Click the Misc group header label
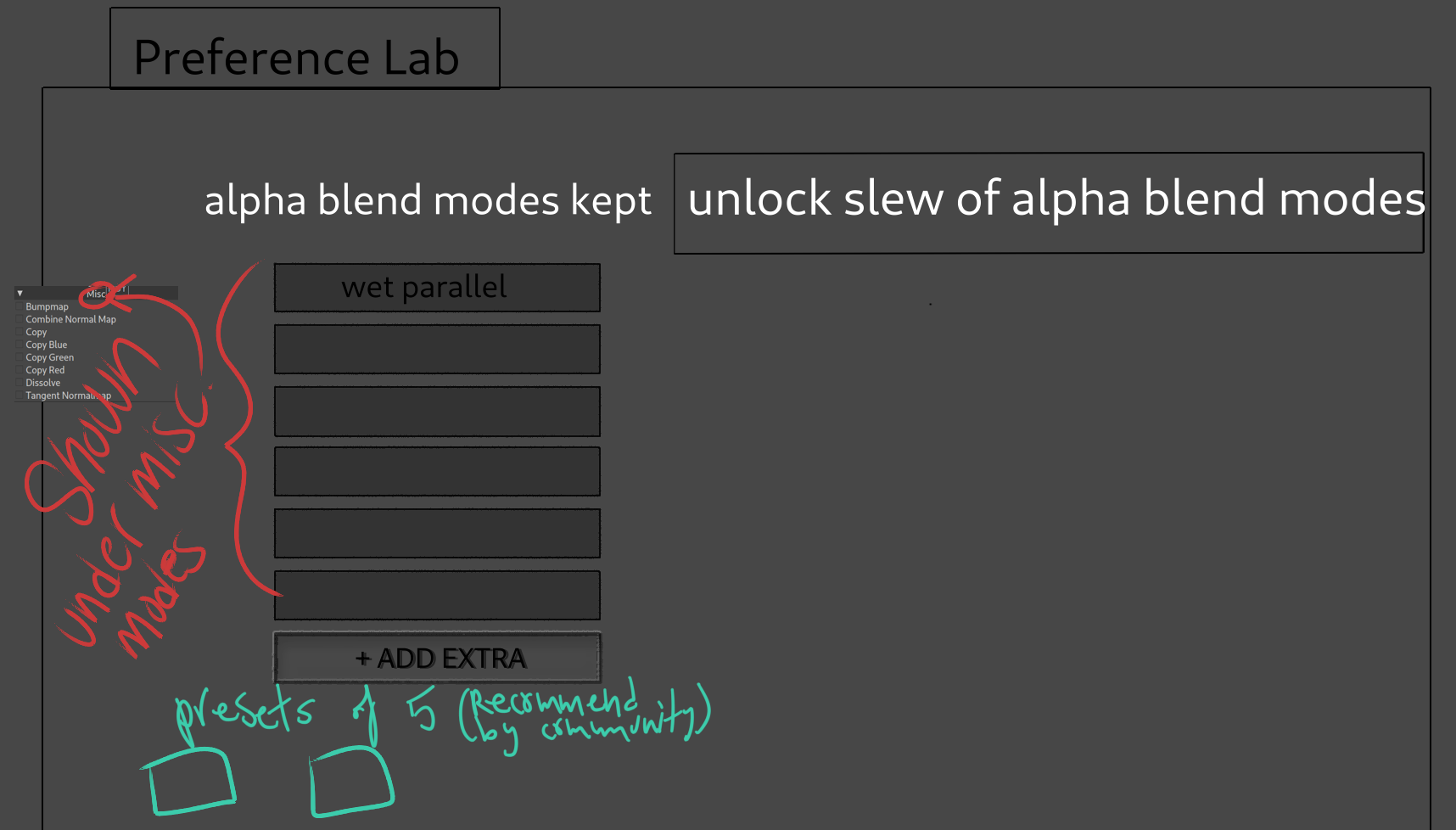The image size is (1456, 830). pyautogui.click(x=96, y=294)
